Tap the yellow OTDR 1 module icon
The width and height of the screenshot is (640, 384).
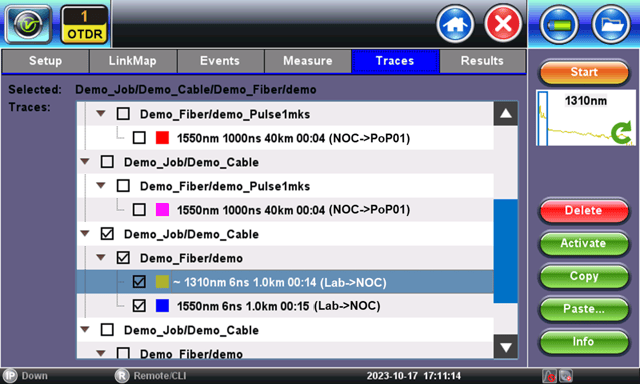tap(84, 24)
